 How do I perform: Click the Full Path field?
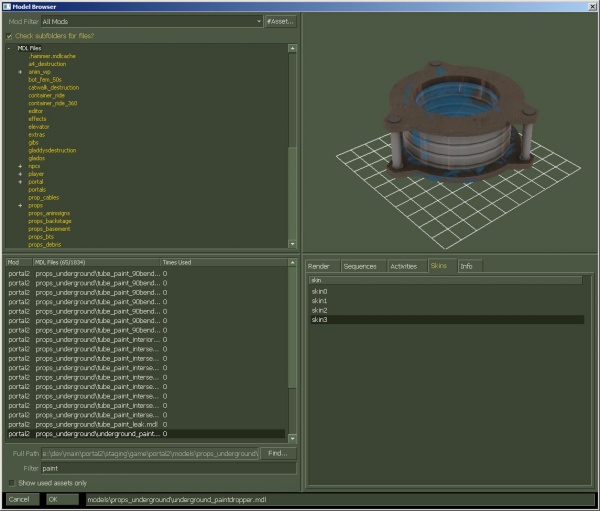tap(150, 454)
